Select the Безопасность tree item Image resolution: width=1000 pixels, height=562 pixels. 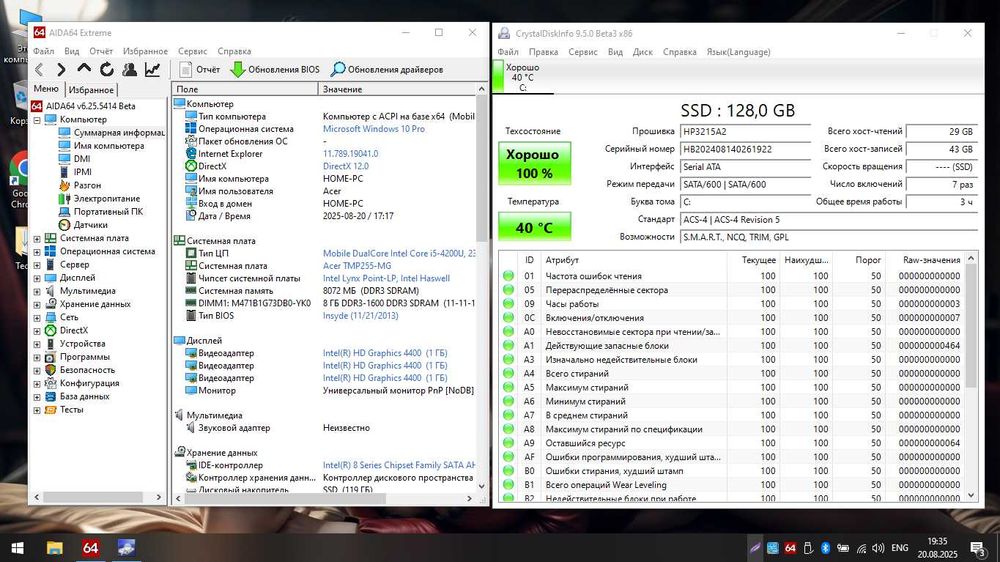tap(80, 370)
